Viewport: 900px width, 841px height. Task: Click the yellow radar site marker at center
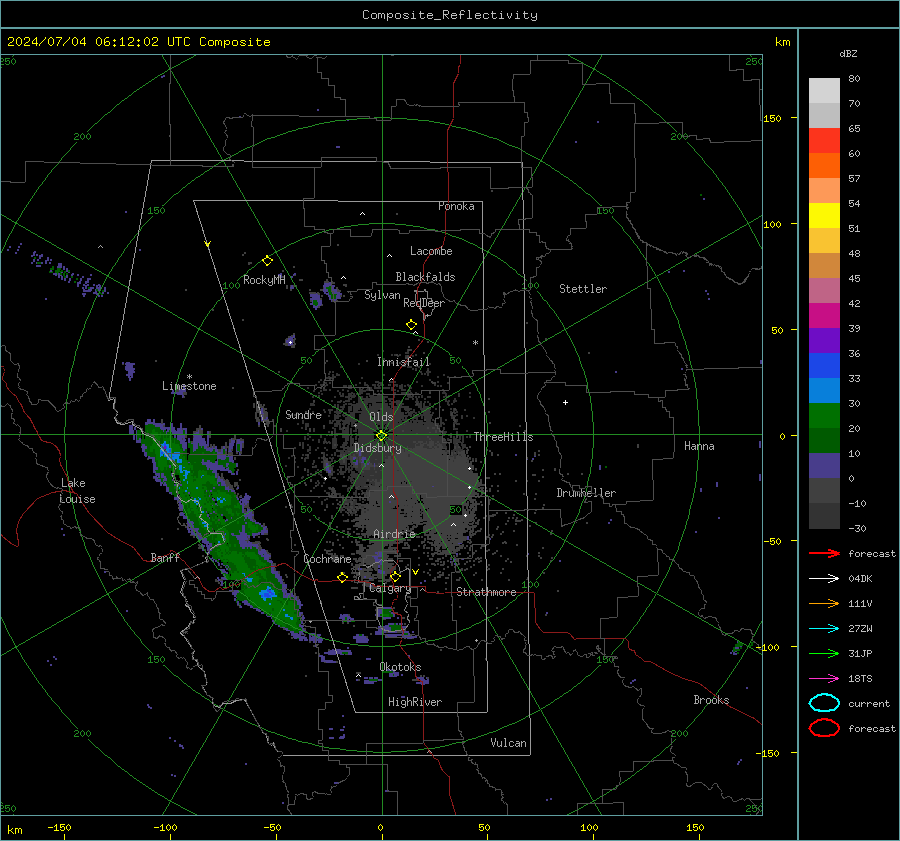coord(381,436)
